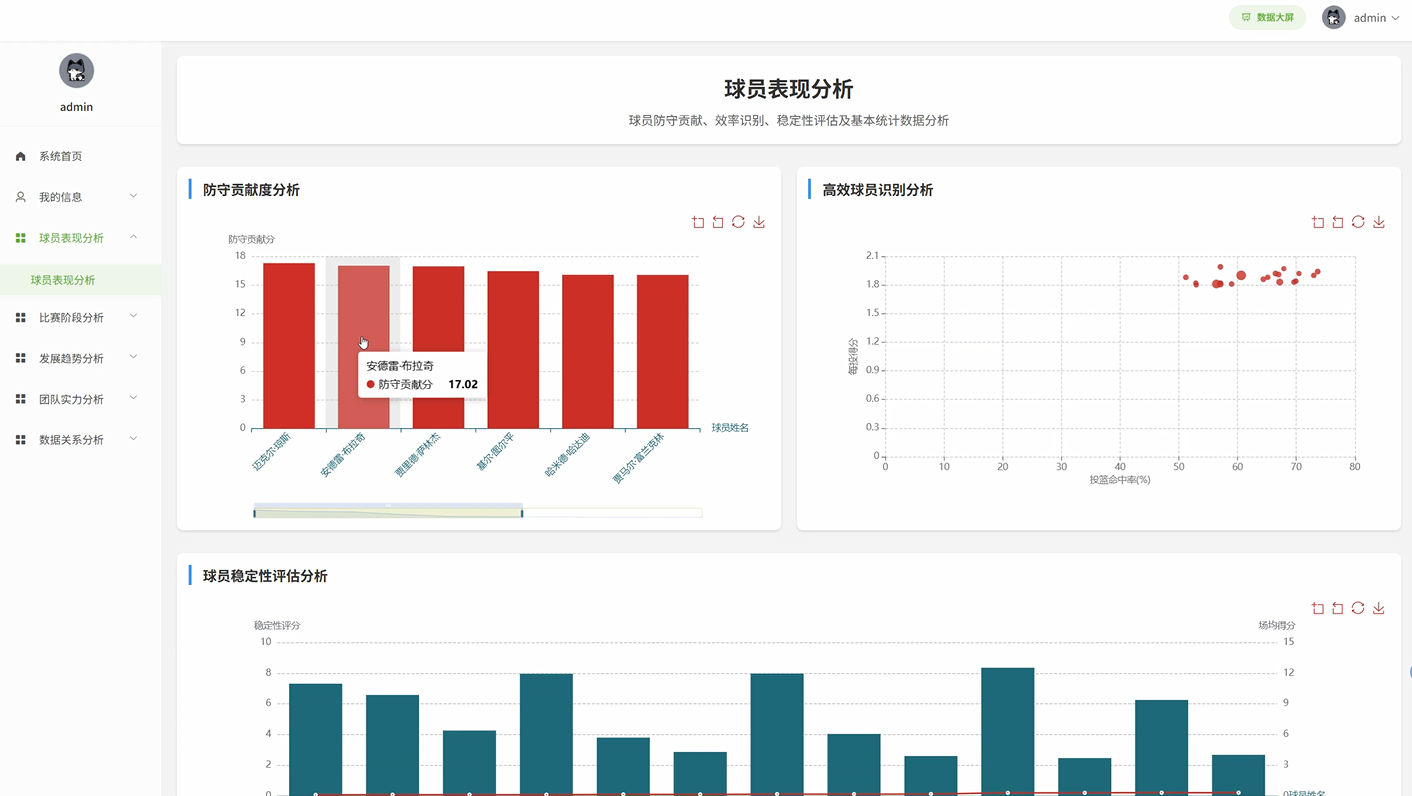Screen dimensions: 1412x796
Task: Click the 防守贡献分 y-axis label
Action: pos(251,239)
